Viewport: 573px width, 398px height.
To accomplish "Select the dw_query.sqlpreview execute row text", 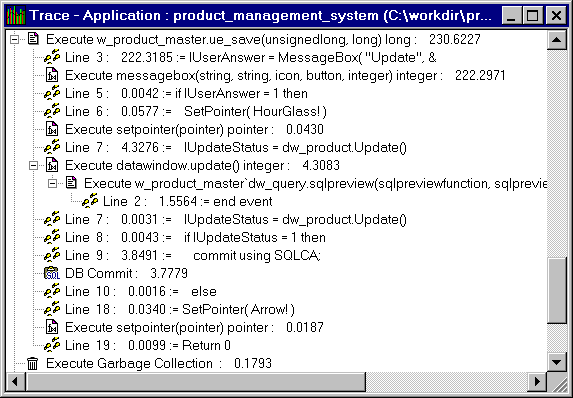I will [315, 183].
